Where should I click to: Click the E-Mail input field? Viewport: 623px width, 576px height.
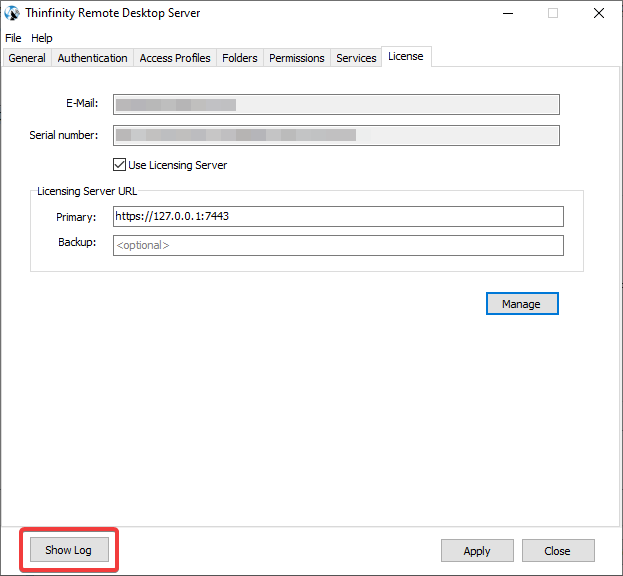[x=336, y=104]
